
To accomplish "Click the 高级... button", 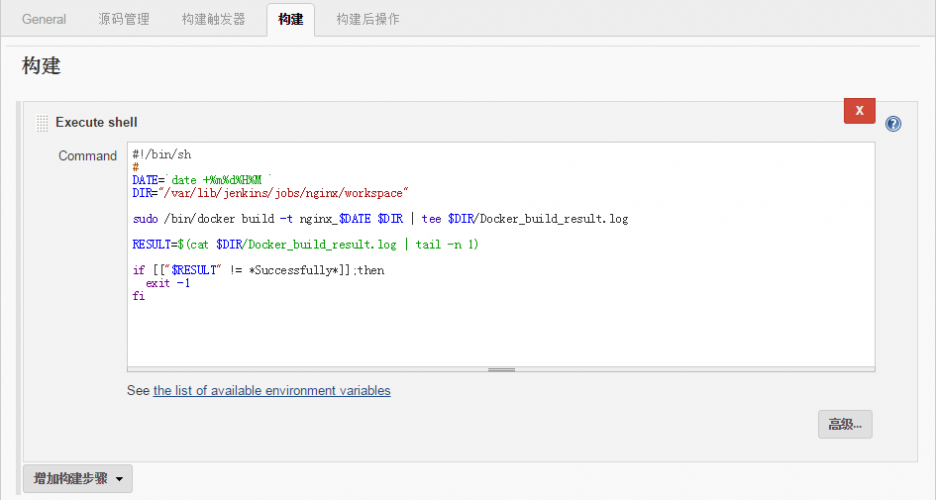I will pyautogui.click(x=845, y=424).
